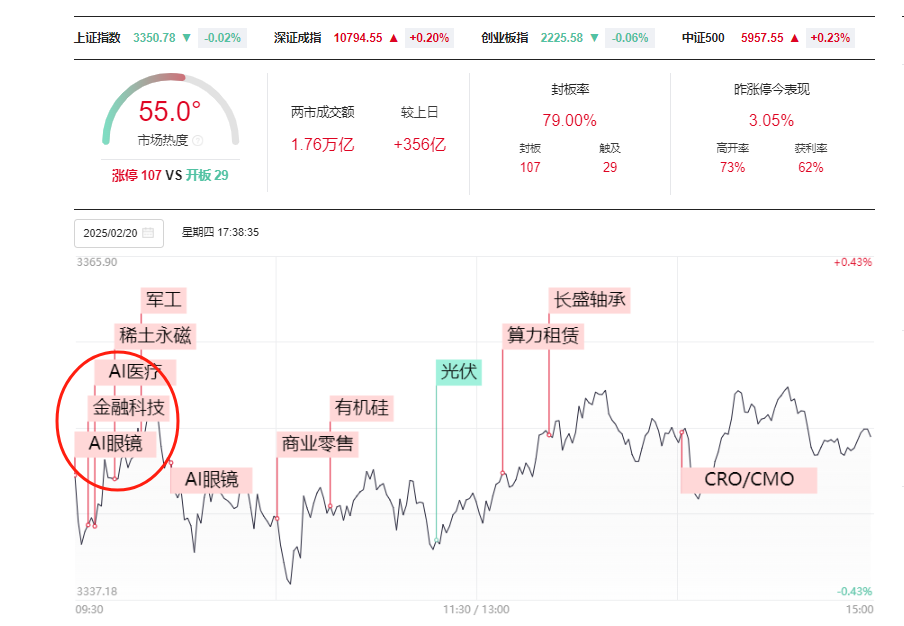Image resolution: width=904 pixels, height=626 pixels.
Task: Click the help icon beside 市场热度
Action: [x=198, y=140]
